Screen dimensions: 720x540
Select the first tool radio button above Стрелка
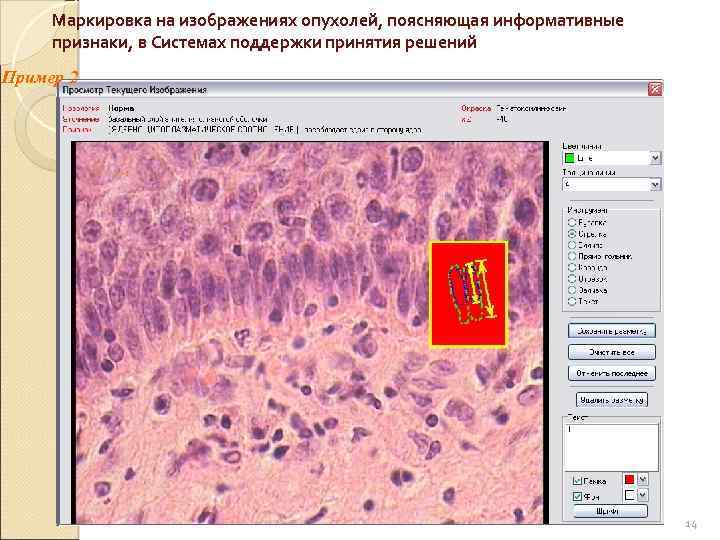pyautogui.click(x=572, y=222)
